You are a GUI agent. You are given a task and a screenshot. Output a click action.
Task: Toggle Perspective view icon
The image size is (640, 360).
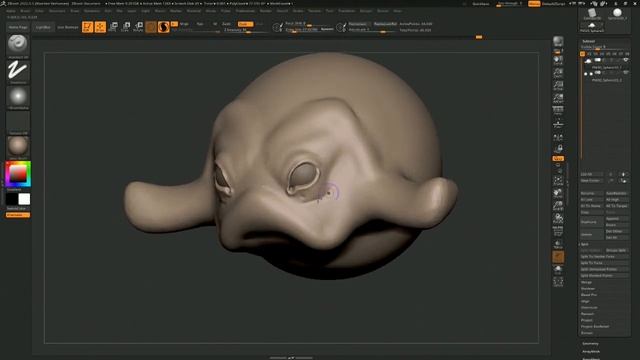pos(558,111)
